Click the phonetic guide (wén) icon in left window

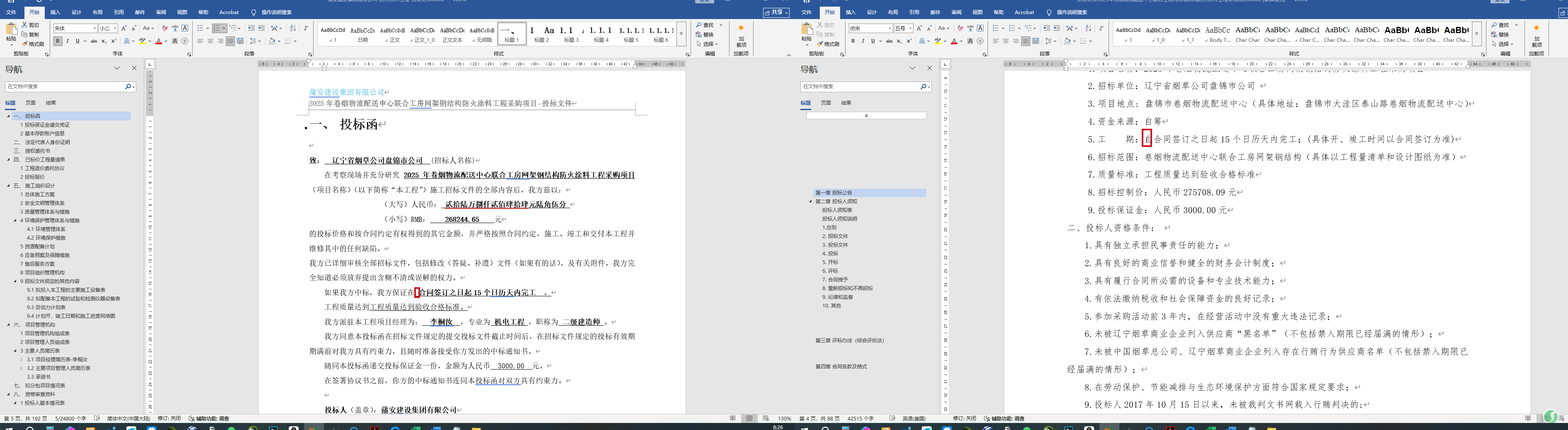pos(175,29)
